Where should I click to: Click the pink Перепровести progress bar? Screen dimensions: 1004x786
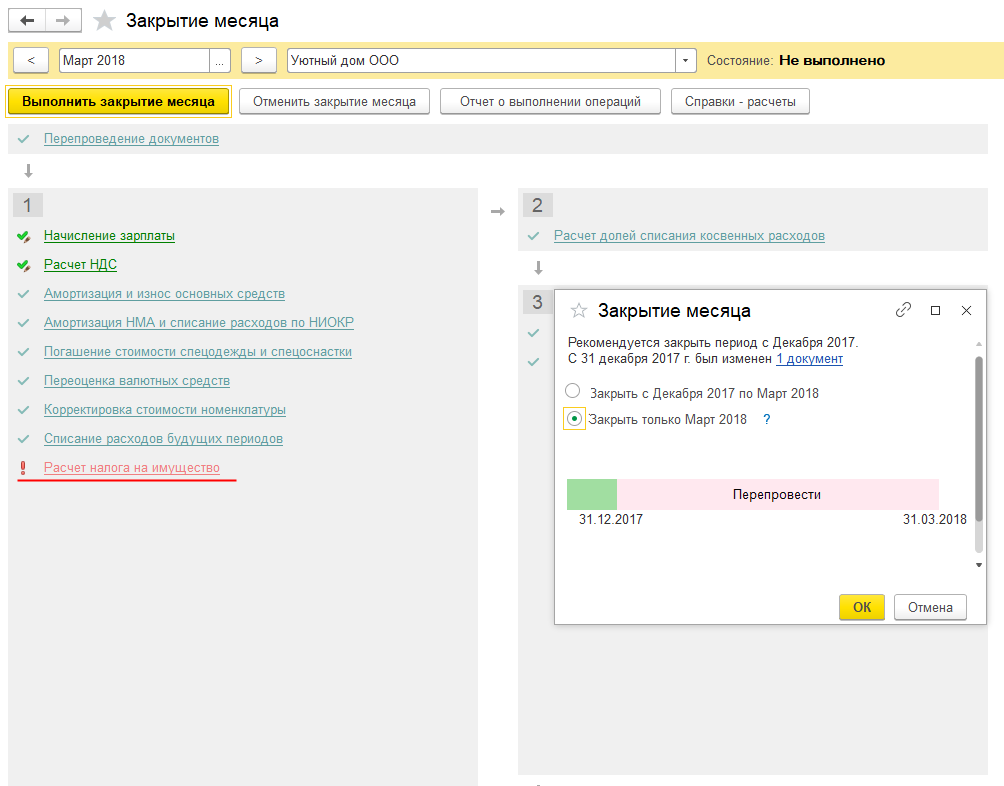click(x=777, y=494)
